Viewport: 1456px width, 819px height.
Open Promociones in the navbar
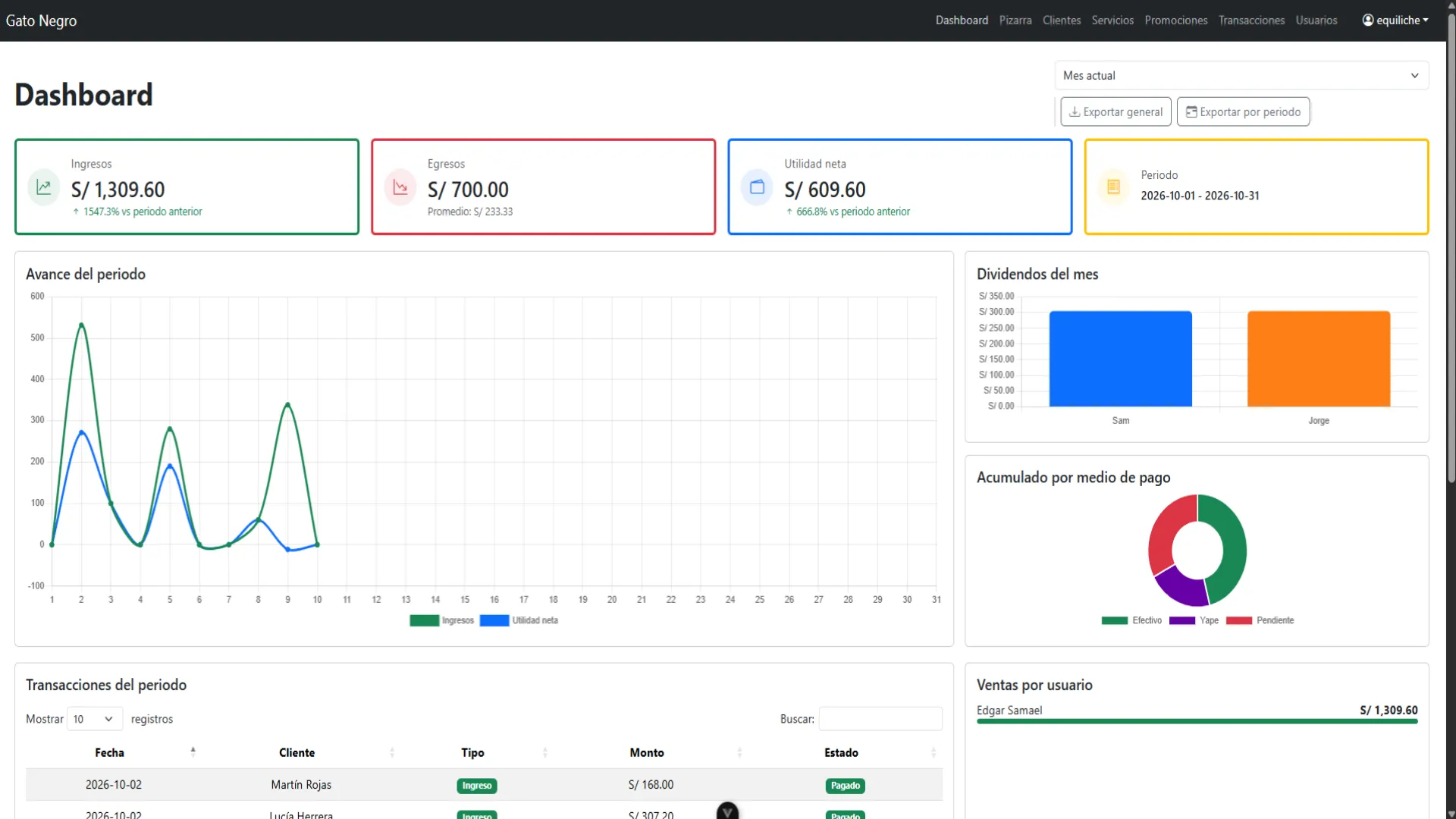1176,20
